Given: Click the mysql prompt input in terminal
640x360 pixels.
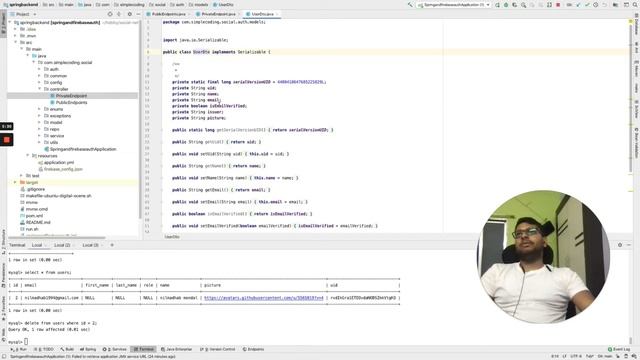Looking at the screenshot, I should 26,342.
